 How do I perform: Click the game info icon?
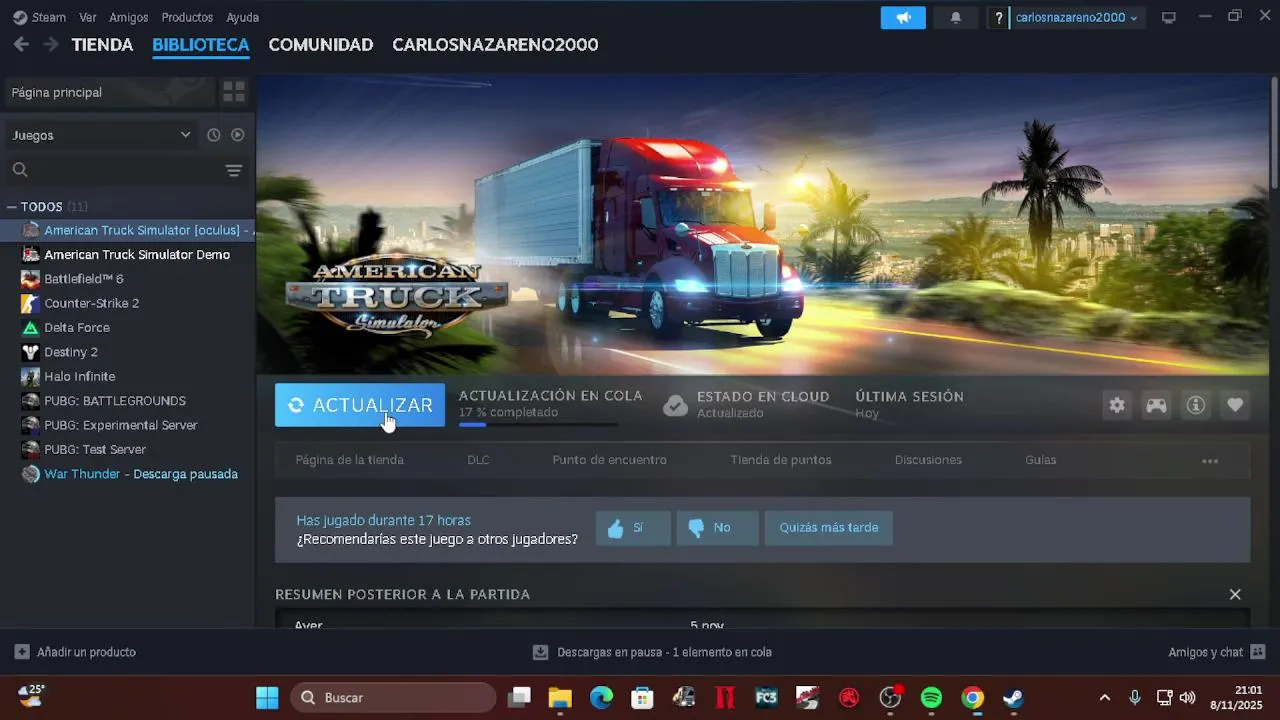(x=1195, y=405)
